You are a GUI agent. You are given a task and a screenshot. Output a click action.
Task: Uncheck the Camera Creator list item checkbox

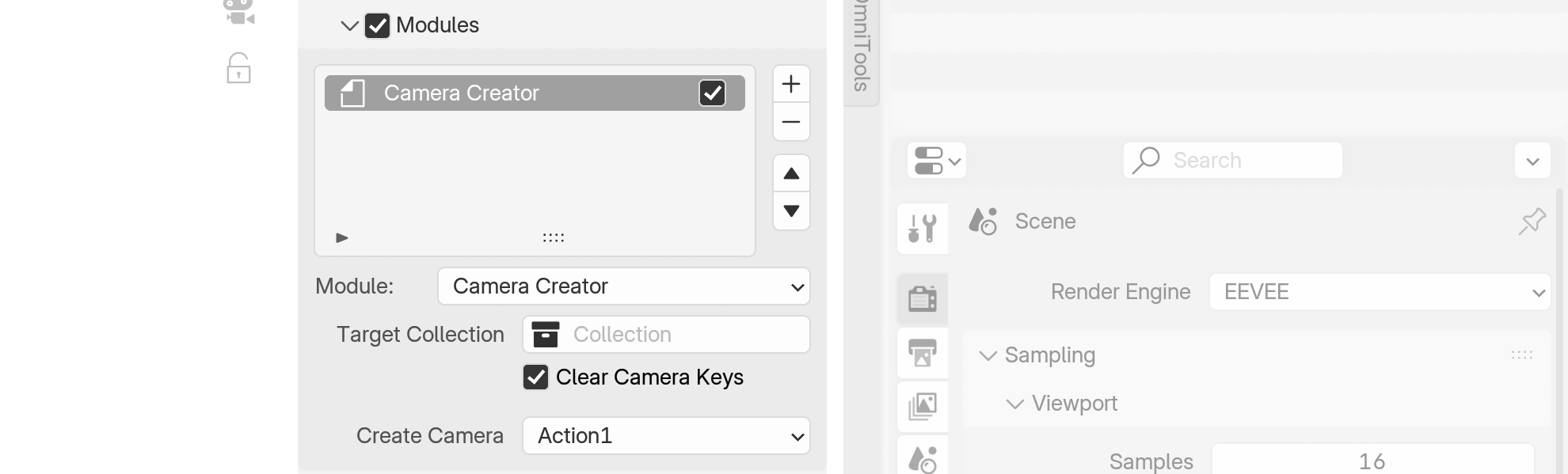712,93
